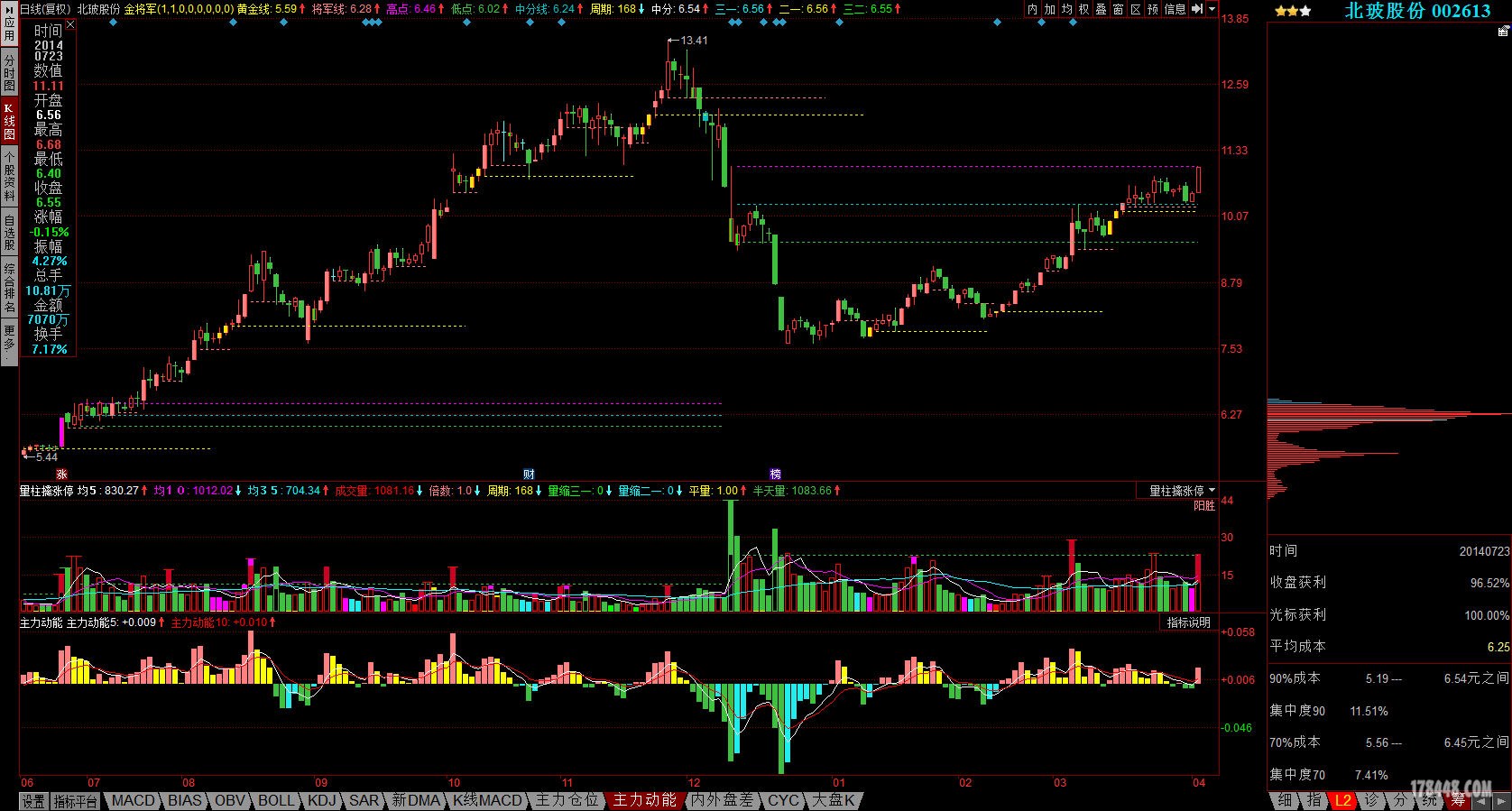Click the 指标说明 button

tap(1188, 622)
